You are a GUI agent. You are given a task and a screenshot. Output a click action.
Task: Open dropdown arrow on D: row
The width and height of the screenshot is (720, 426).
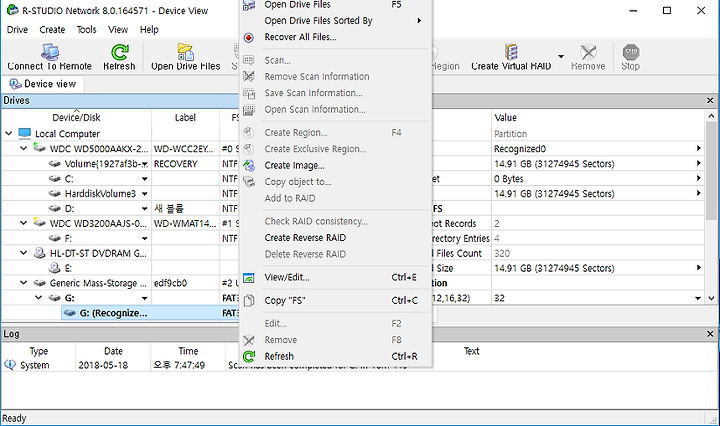point(145,209)
